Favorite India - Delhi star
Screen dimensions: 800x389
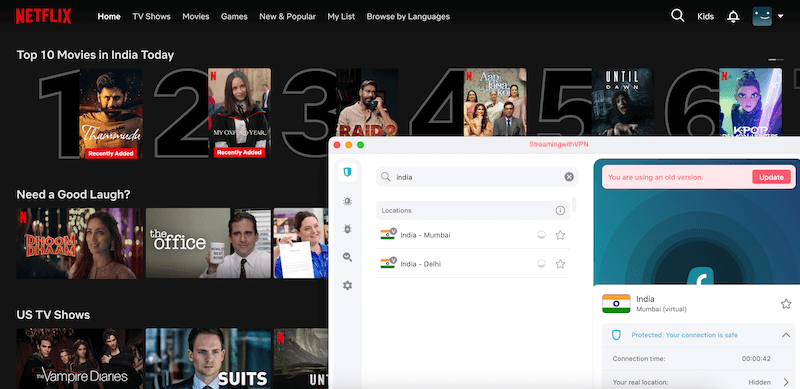tap(560, 264)
